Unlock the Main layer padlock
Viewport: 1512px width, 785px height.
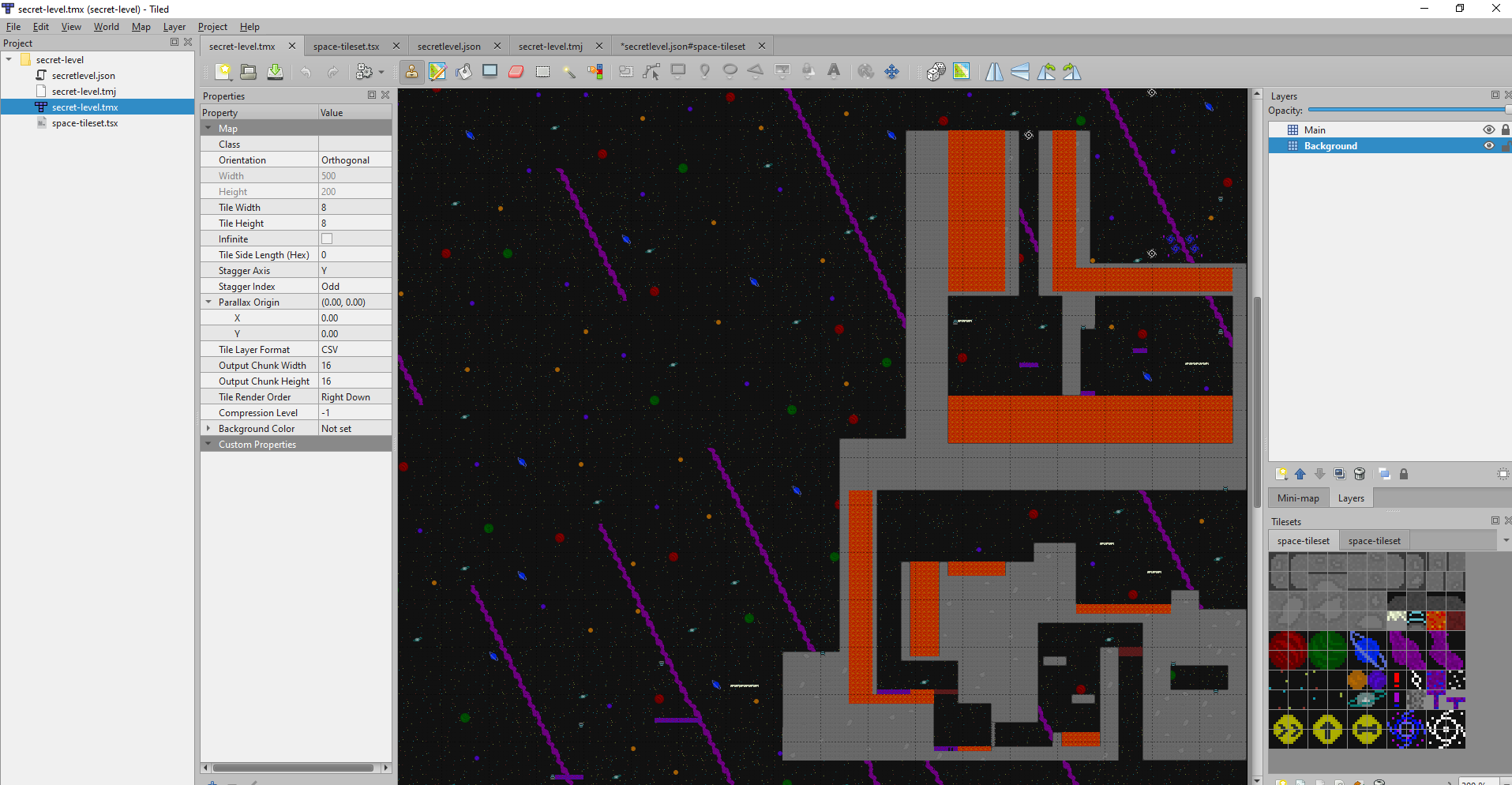point(1505,130)
